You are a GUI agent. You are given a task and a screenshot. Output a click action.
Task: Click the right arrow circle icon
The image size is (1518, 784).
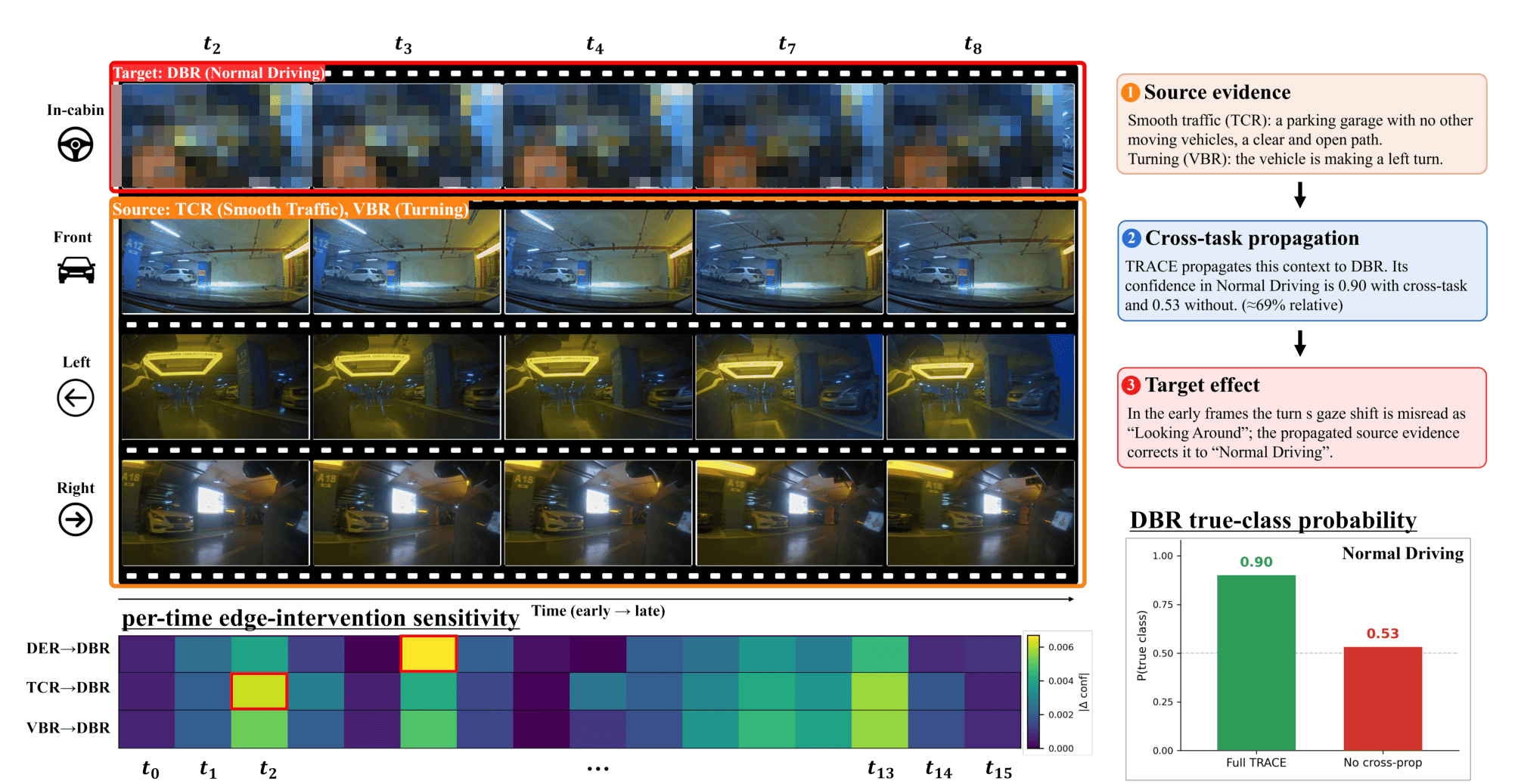coord(76,519)
